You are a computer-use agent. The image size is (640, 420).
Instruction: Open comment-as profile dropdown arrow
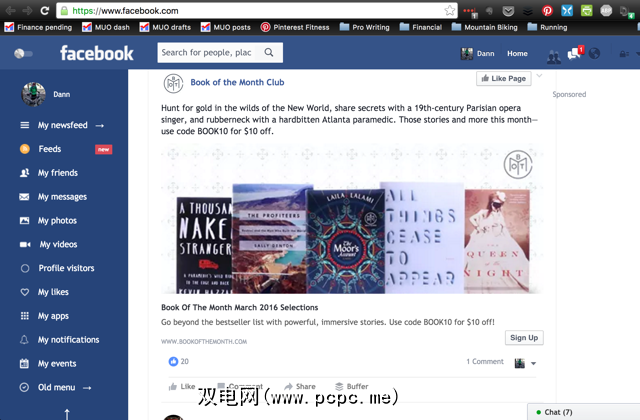coord(533,363)
